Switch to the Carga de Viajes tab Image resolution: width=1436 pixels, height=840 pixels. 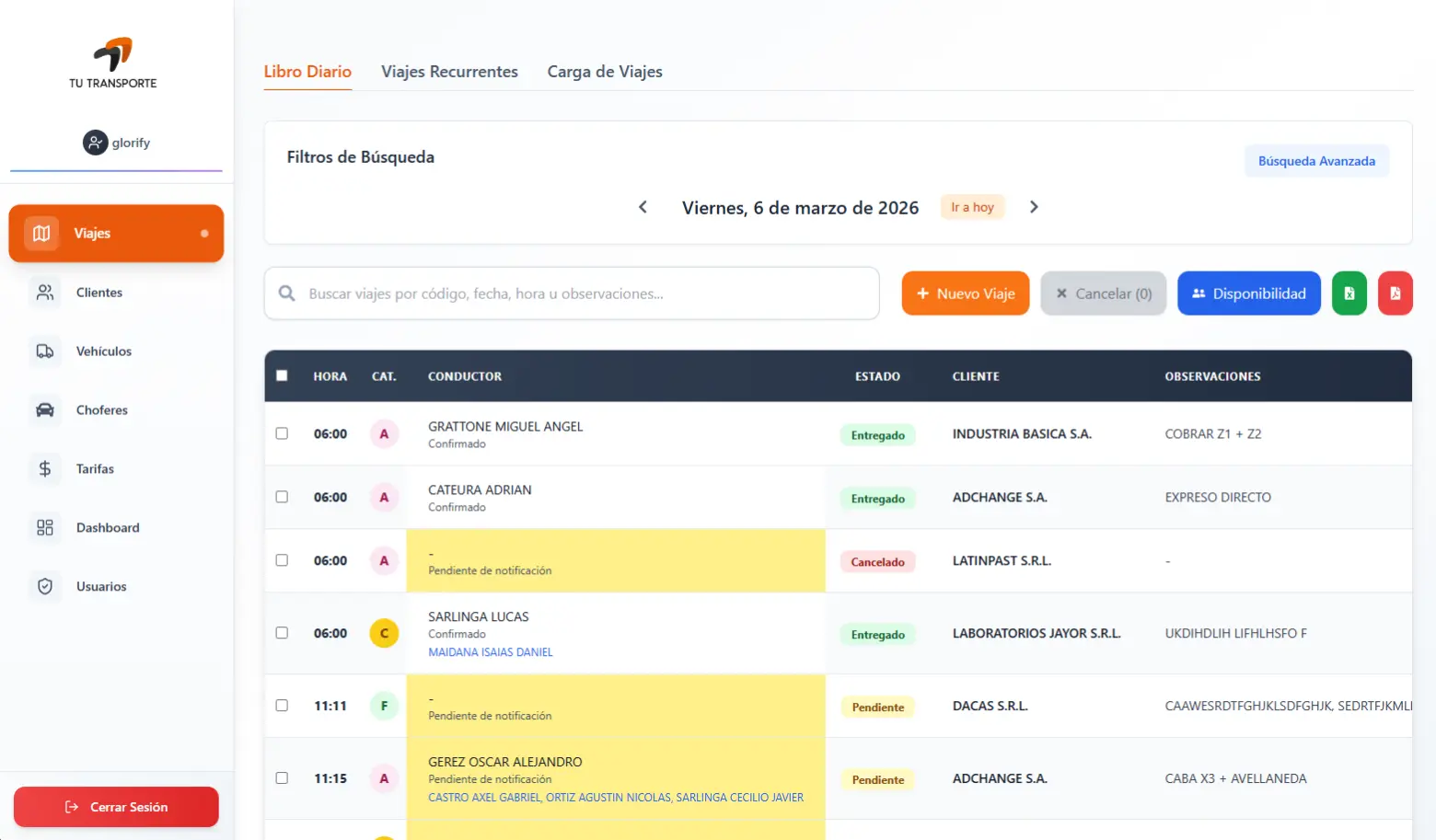pyautogui.click(x=605, y=72)
